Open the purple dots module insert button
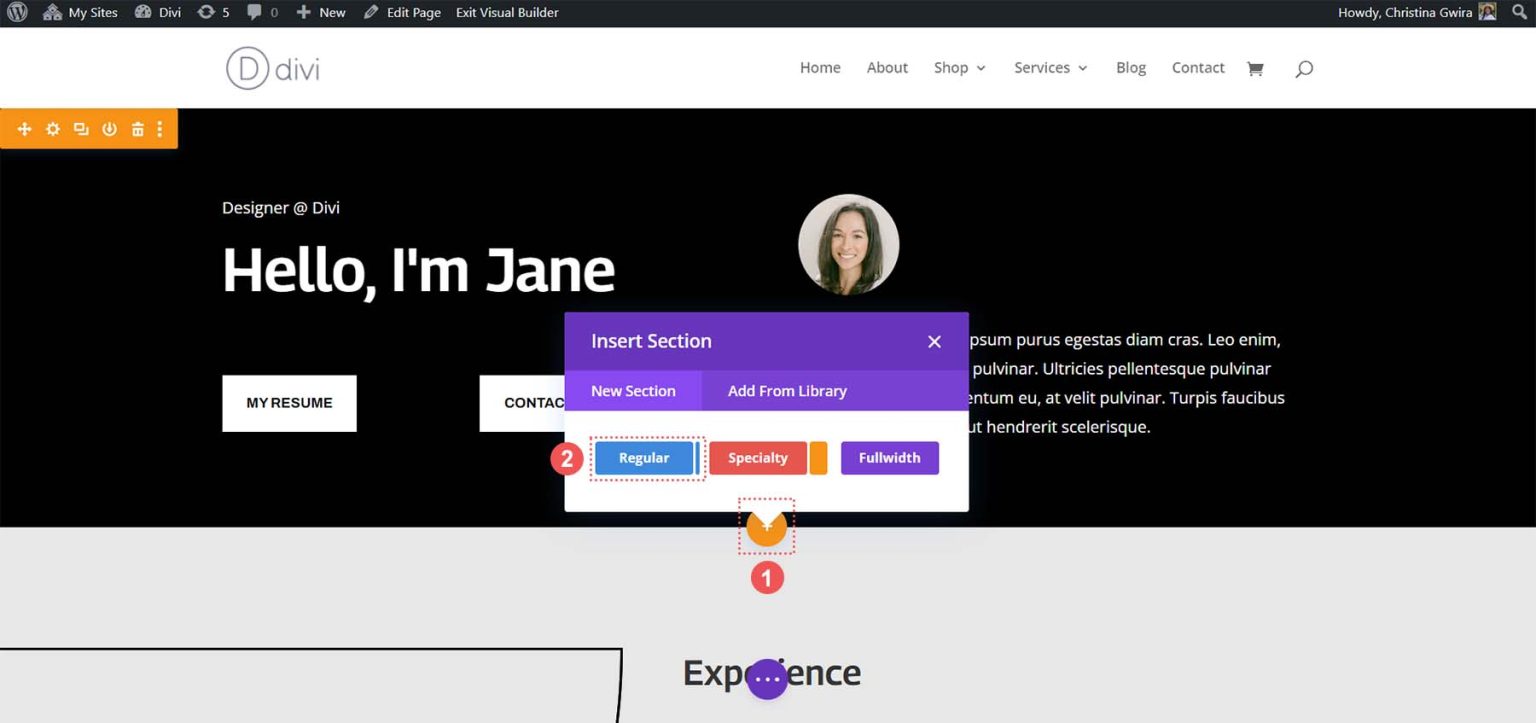 767,678
